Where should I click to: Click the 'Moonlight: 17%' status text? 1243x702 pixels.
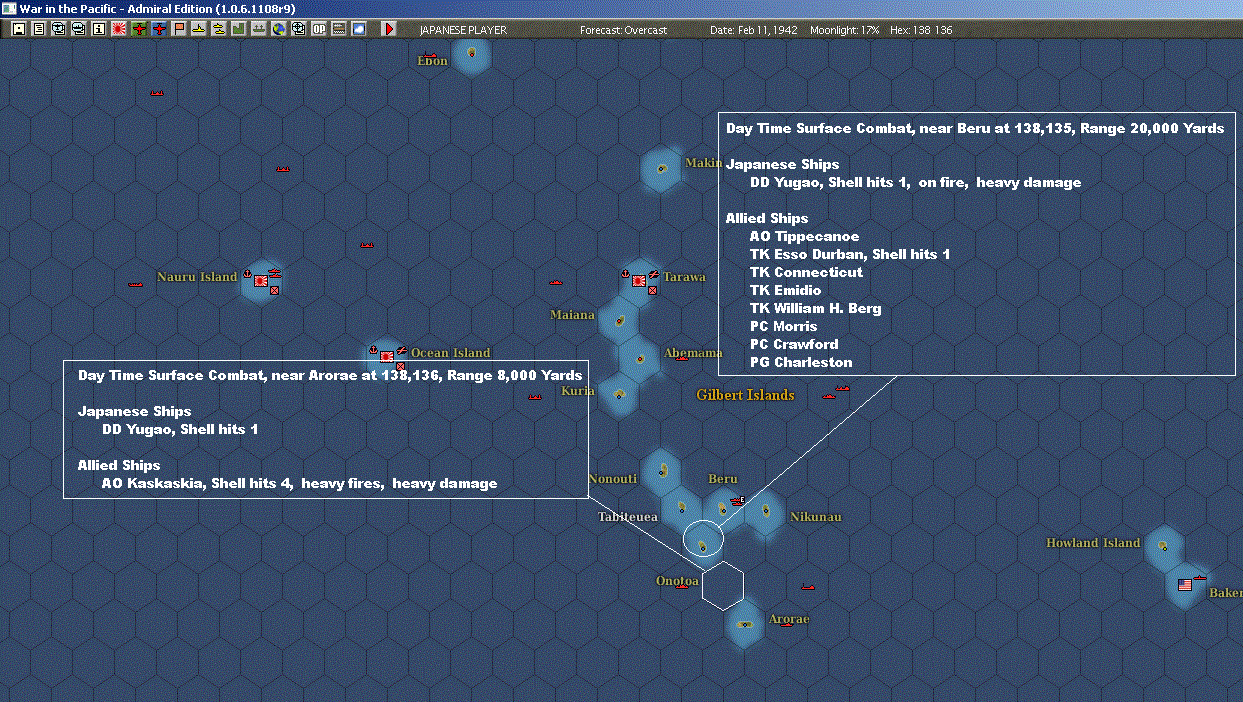point(845,30)
